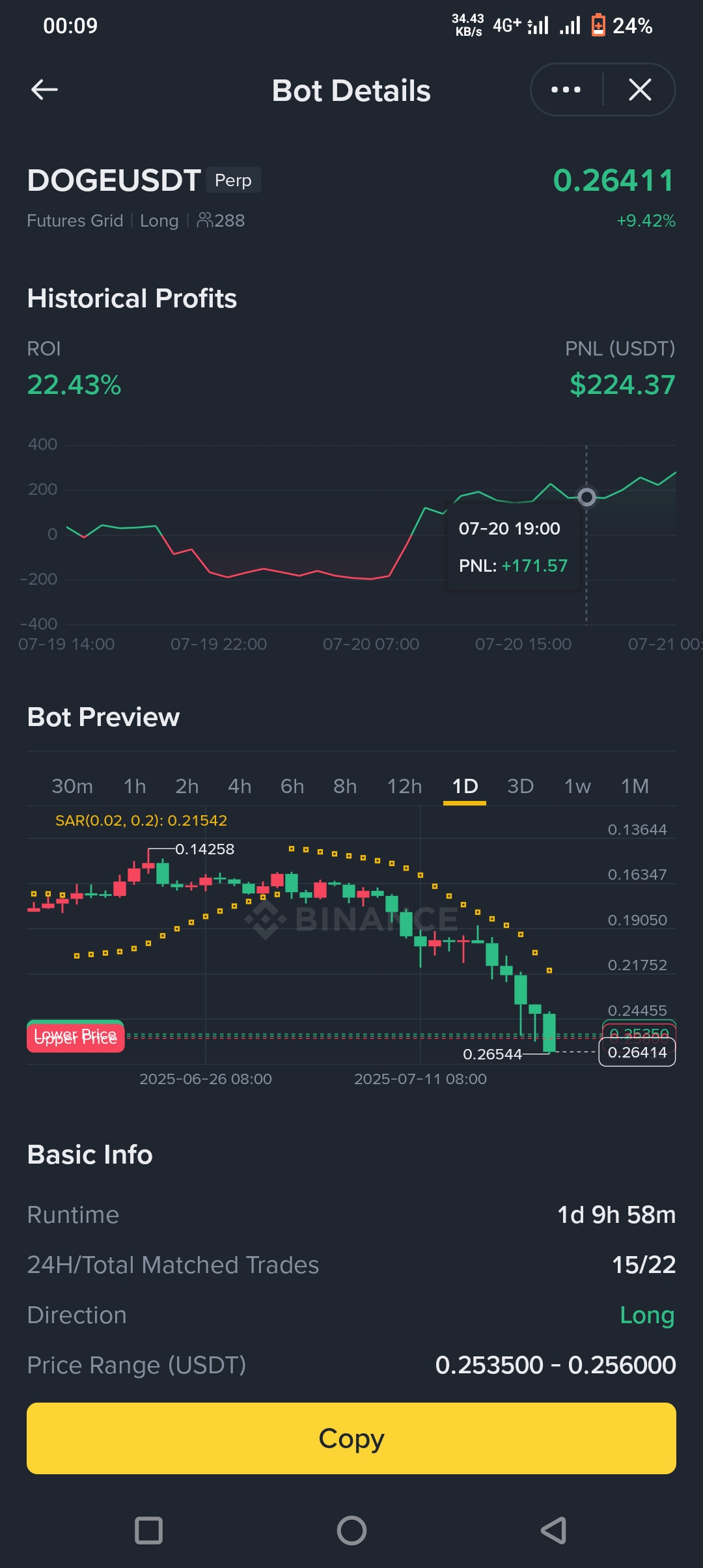Select the 3D chart interval

(520, 786)
